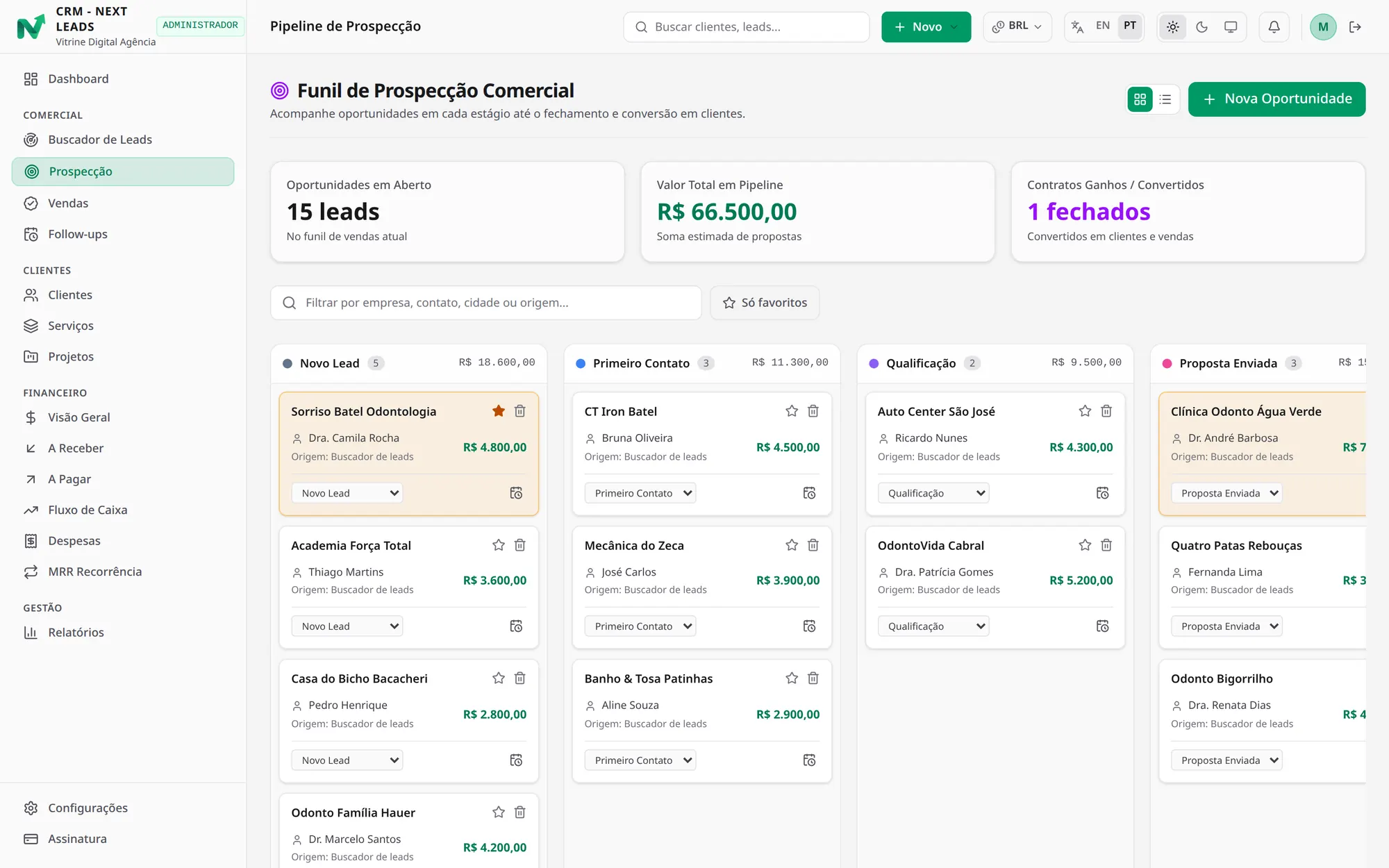Focus the Buscar clientes, leads search box
Screen dimensions: 1389x868
click(x=747, y=27)
